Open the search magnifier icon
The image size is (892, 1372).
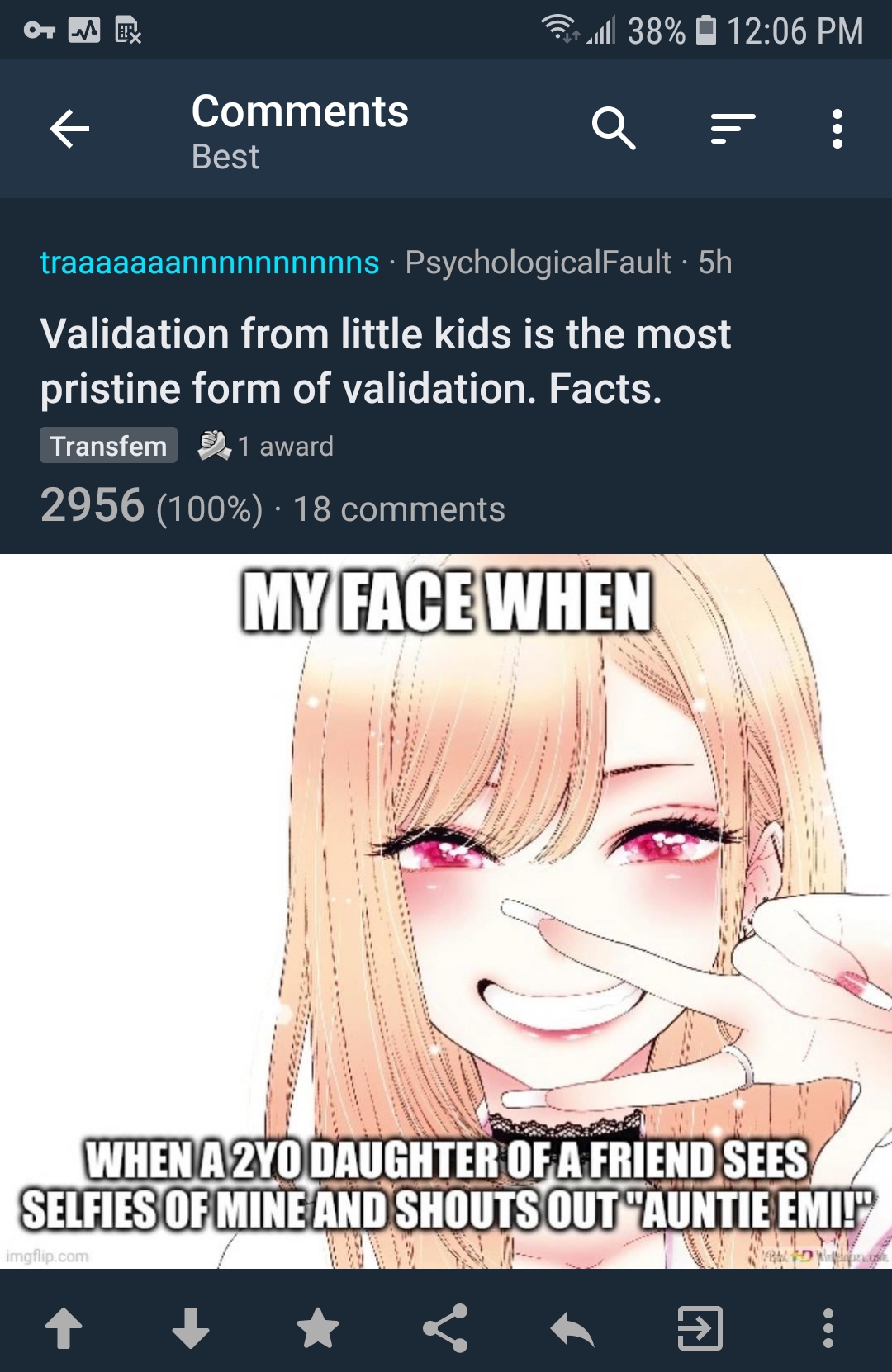tap(614, 129)
